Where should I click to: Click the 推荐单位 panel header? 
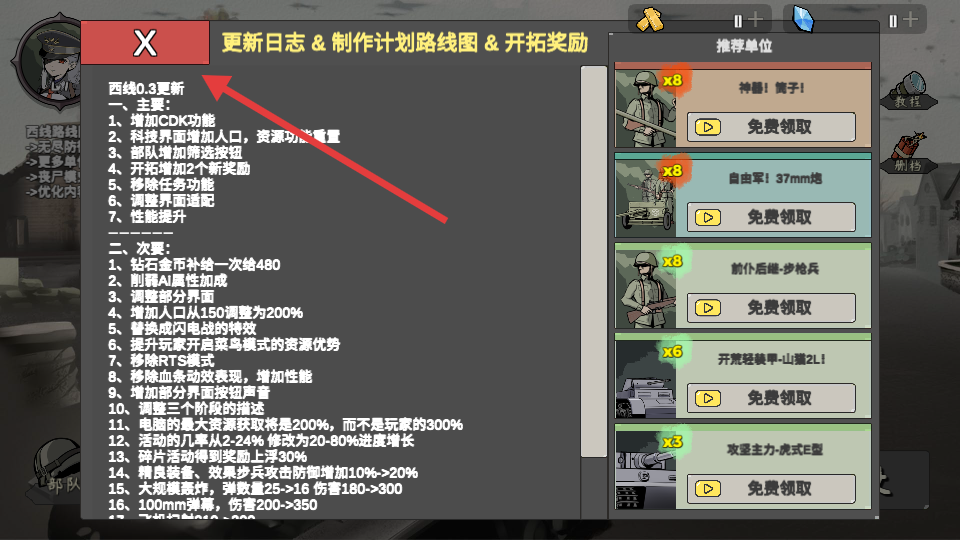744,46
